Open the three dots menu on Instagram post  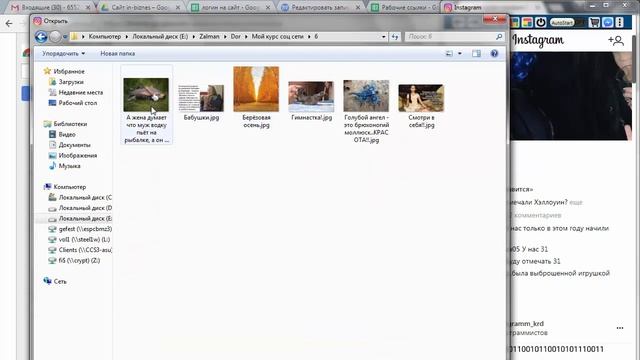[x=620, y=328]
